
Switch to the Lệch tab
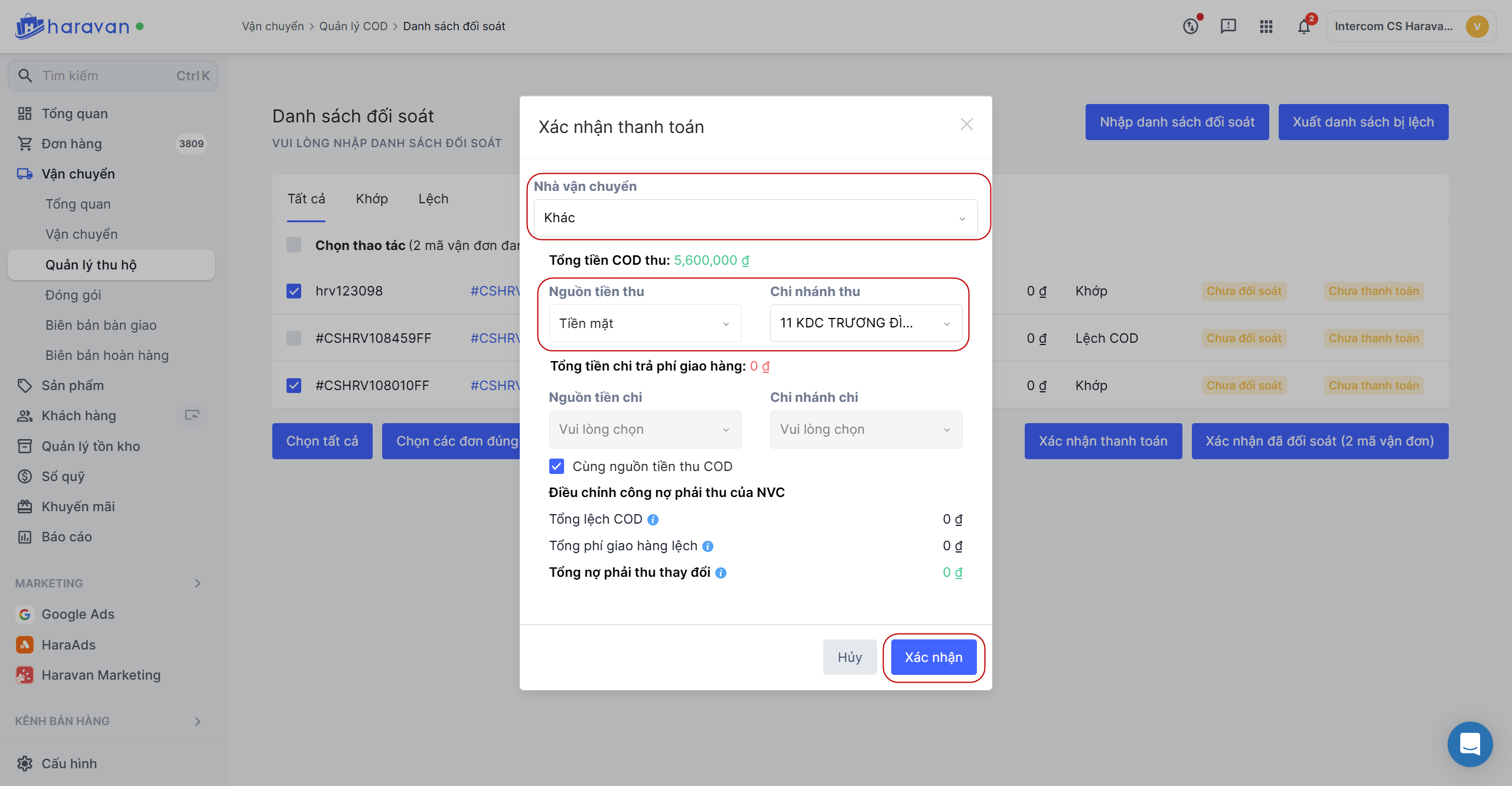coord(433,199)
